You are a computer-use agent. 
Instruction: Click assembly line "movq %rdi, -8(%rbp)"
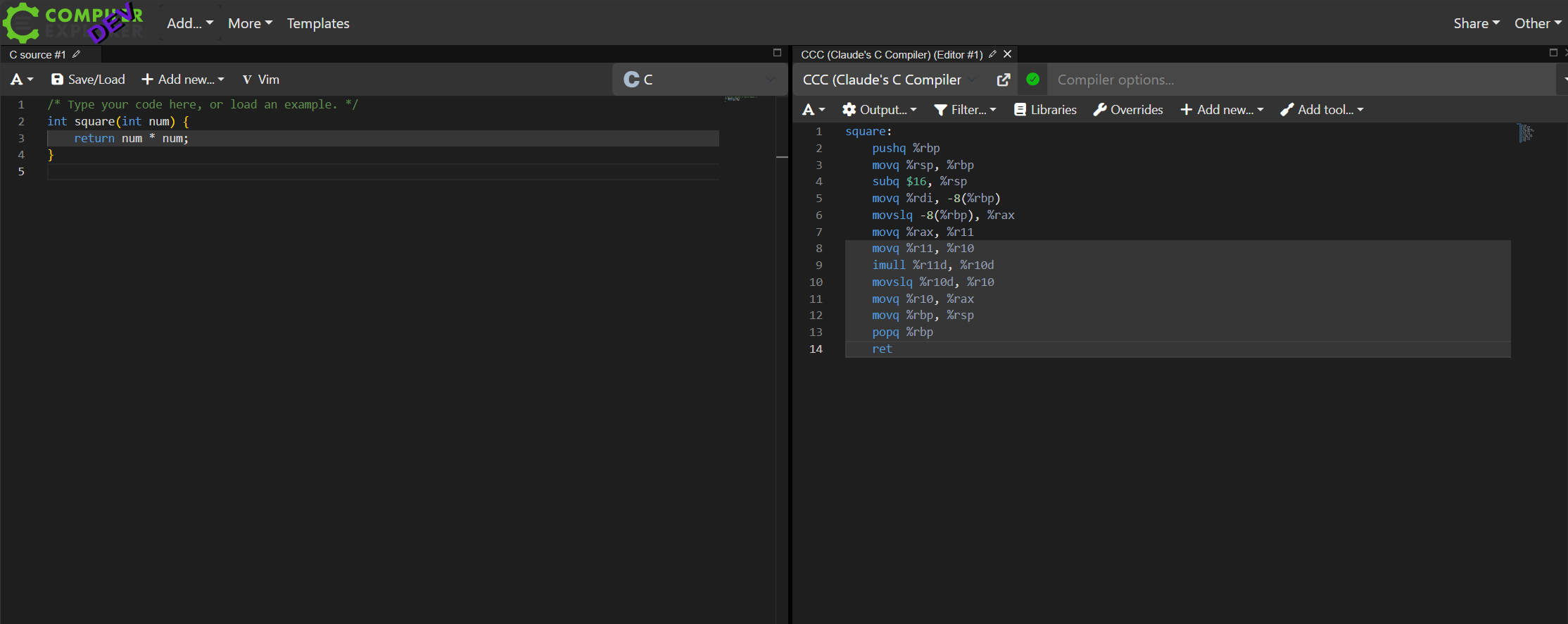coord(936,199)
